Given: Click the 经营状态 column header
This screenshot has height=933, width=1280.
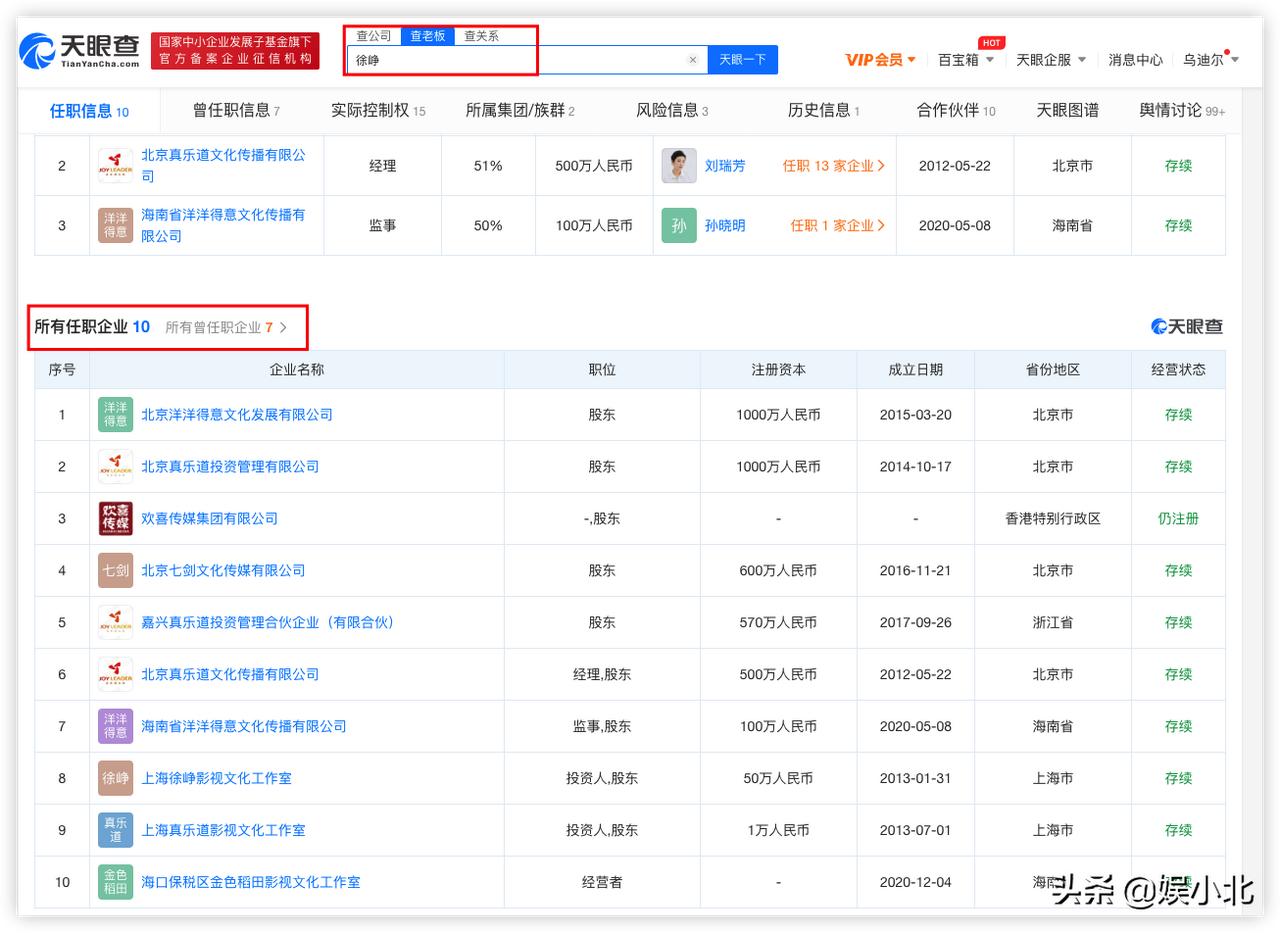Looking at the screenshot, I should coord(1178,369).
